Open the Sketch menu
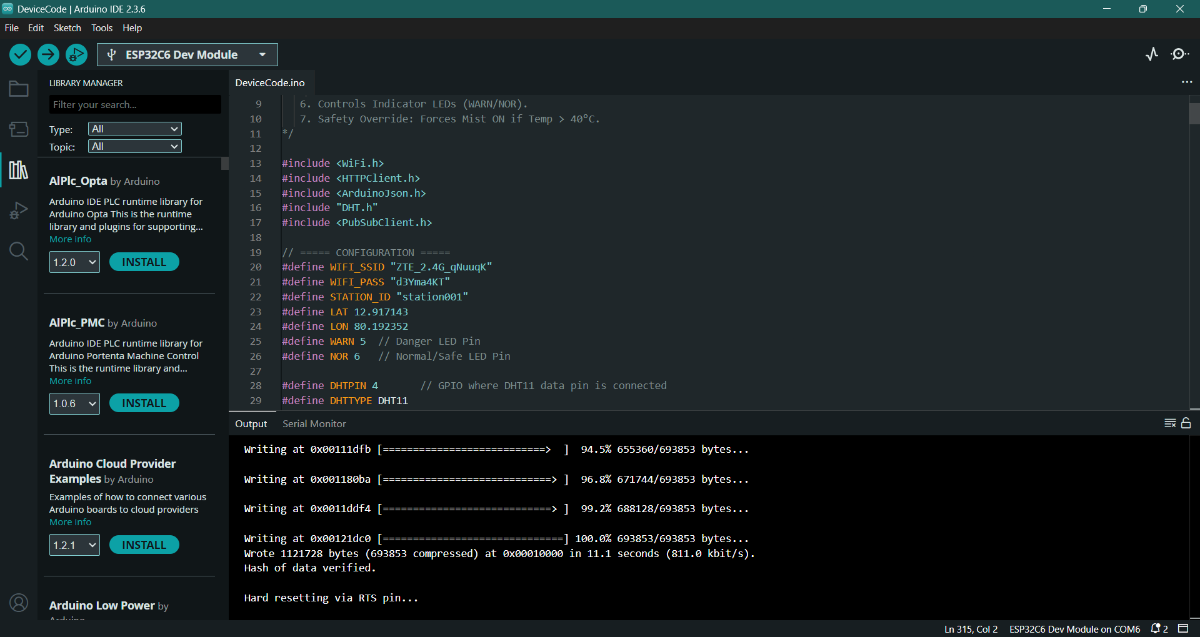1200x637 pixels. tap(67, 28)
